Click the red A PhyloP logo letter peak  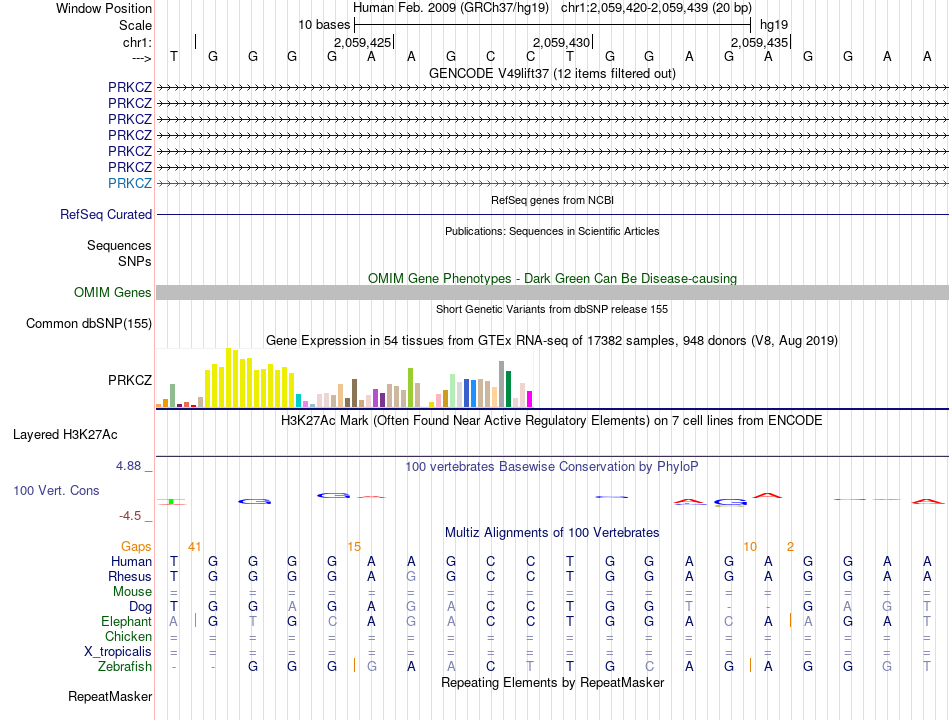(768, 496)
